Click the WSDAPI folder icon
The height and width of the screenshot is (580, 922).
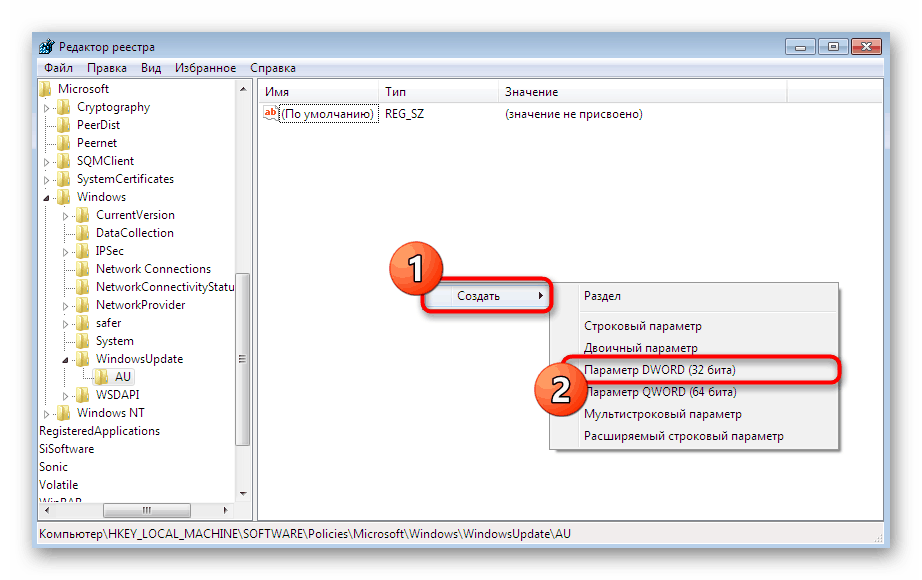click(x=83, y=395)
